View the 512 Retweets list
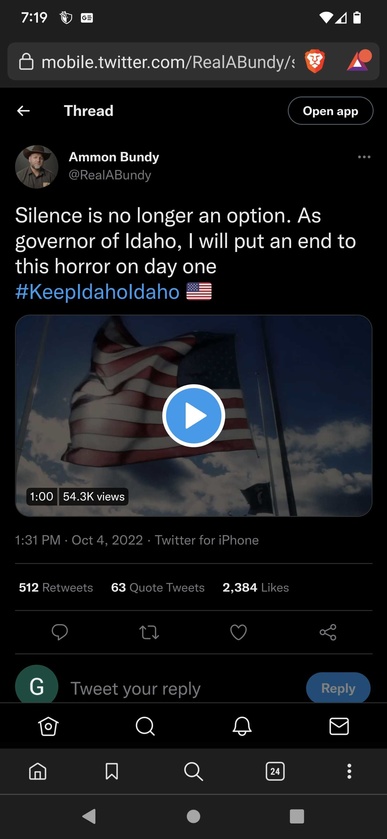This screenshot has width=387, height=839. point(56,588)
